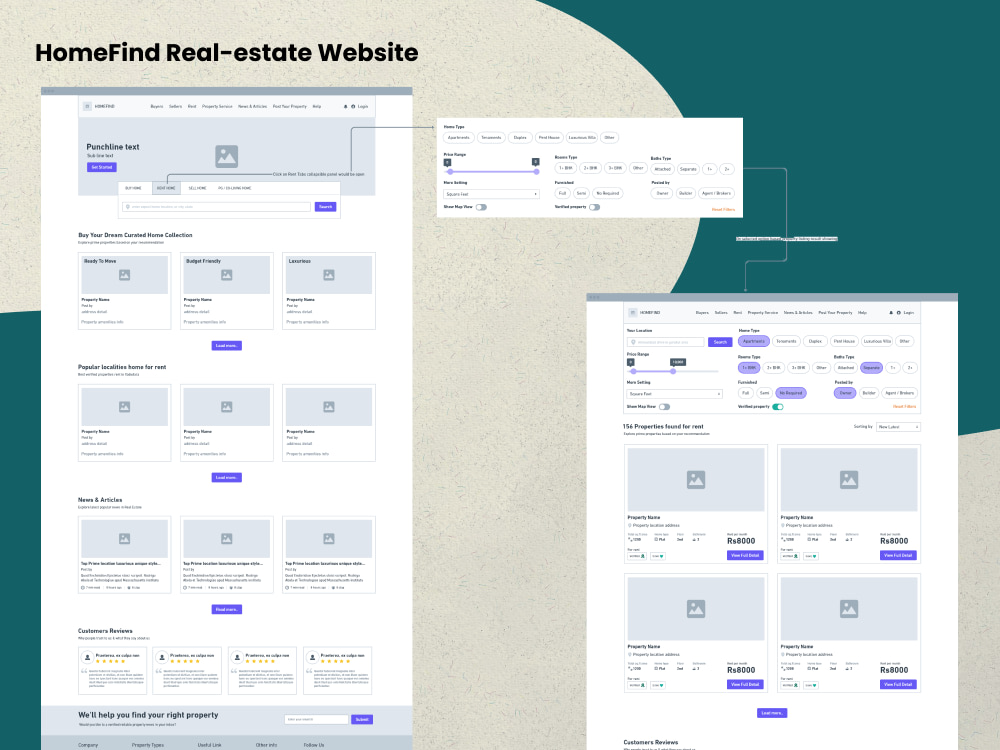The image size is (1000, 750).
Task: Click the email input field in the footer banner
Action: pyautogui.click(x=316, y=719)
